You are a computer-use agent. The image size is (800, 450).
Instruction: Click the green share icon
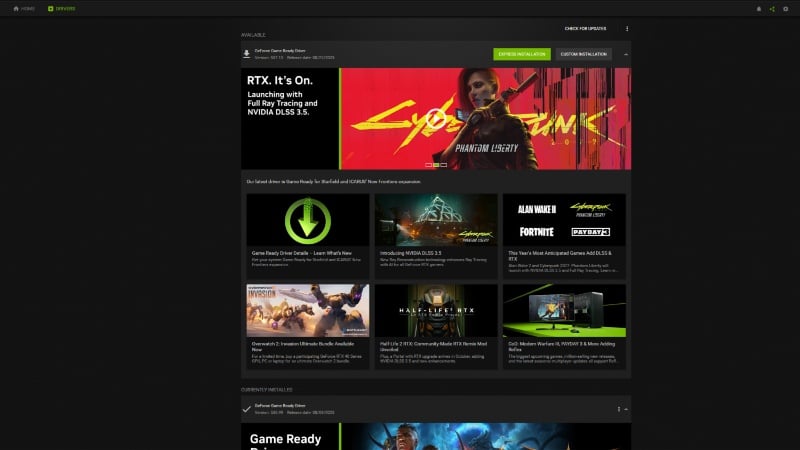point(772,8)
